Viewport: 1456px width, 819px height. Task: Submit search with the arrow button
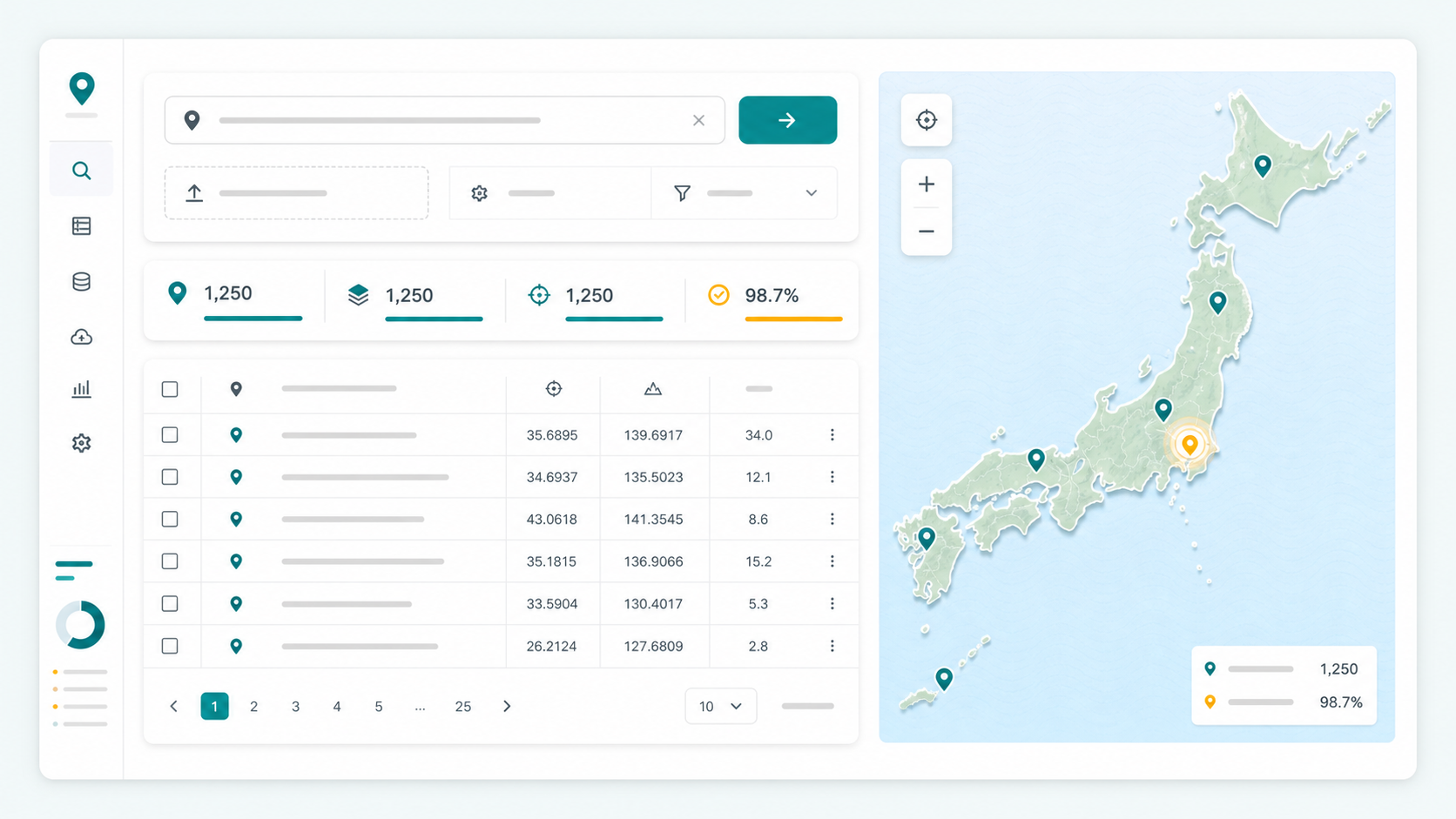(787, 120)
